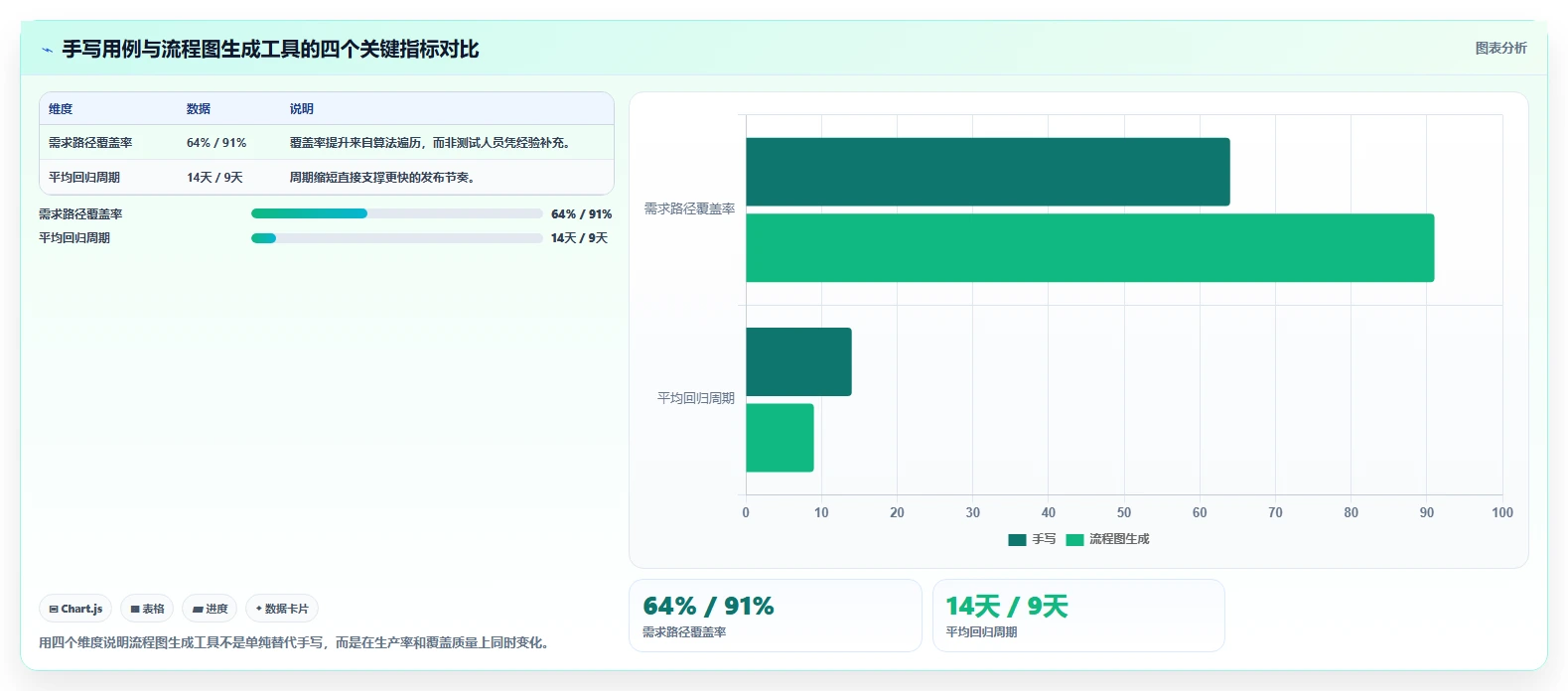This screenshot has height=691, width=1568.
Task: Click the text 覆盖率提升来自算法遍历
Action: point(356,143)
